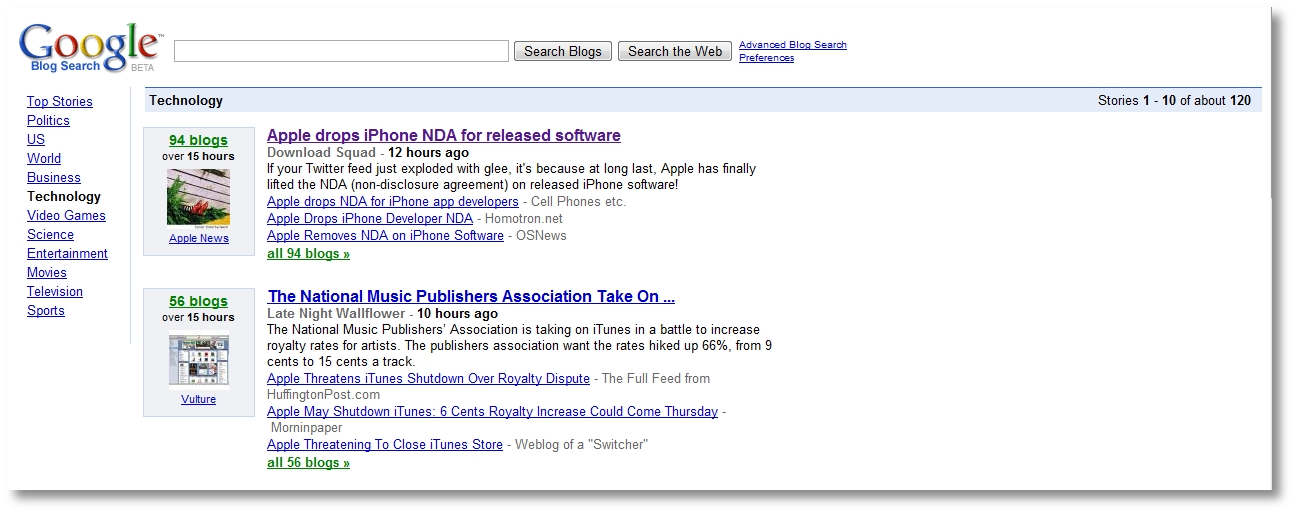Click the Search the Web button
Screen dimensions: 1295x513
[675, 51]
